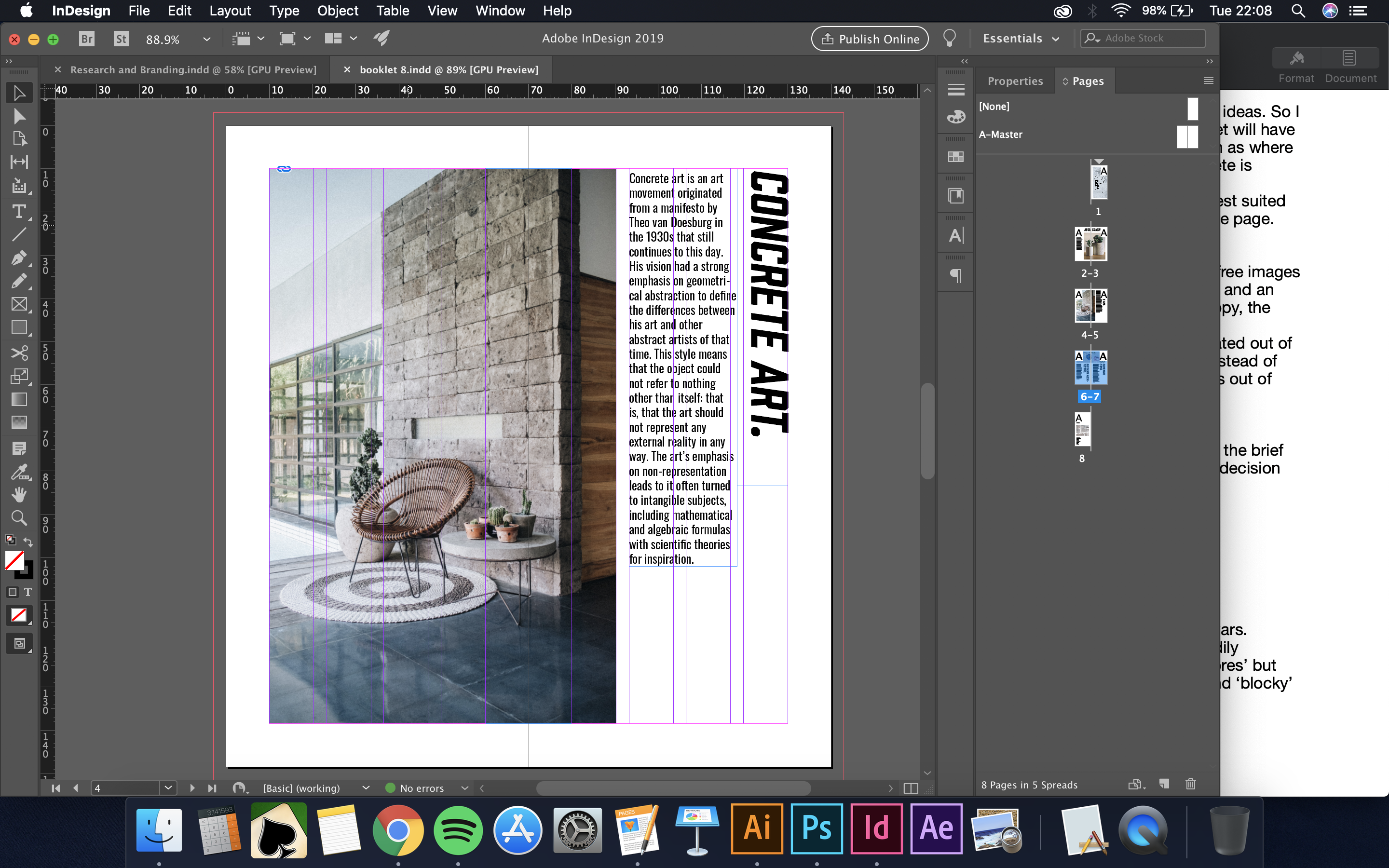The width and height of the screenshot is (1389, 868).
Task: Create new page in Pages panel
Action: 1164,784
